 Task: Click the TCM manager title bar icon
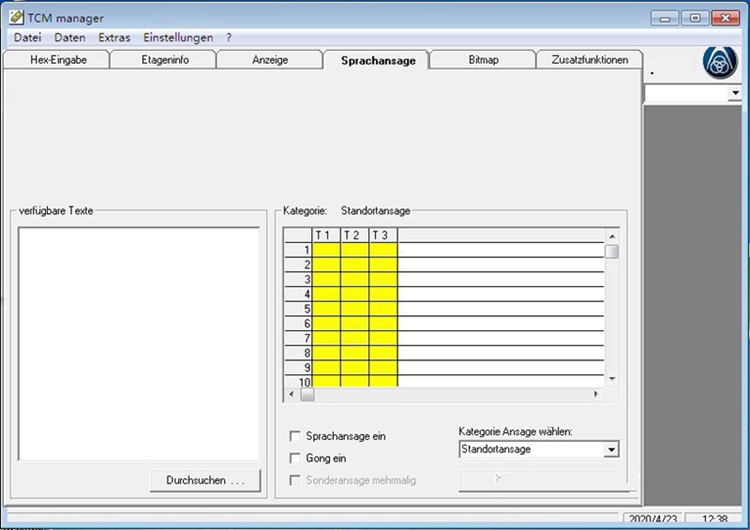(16, 18)
